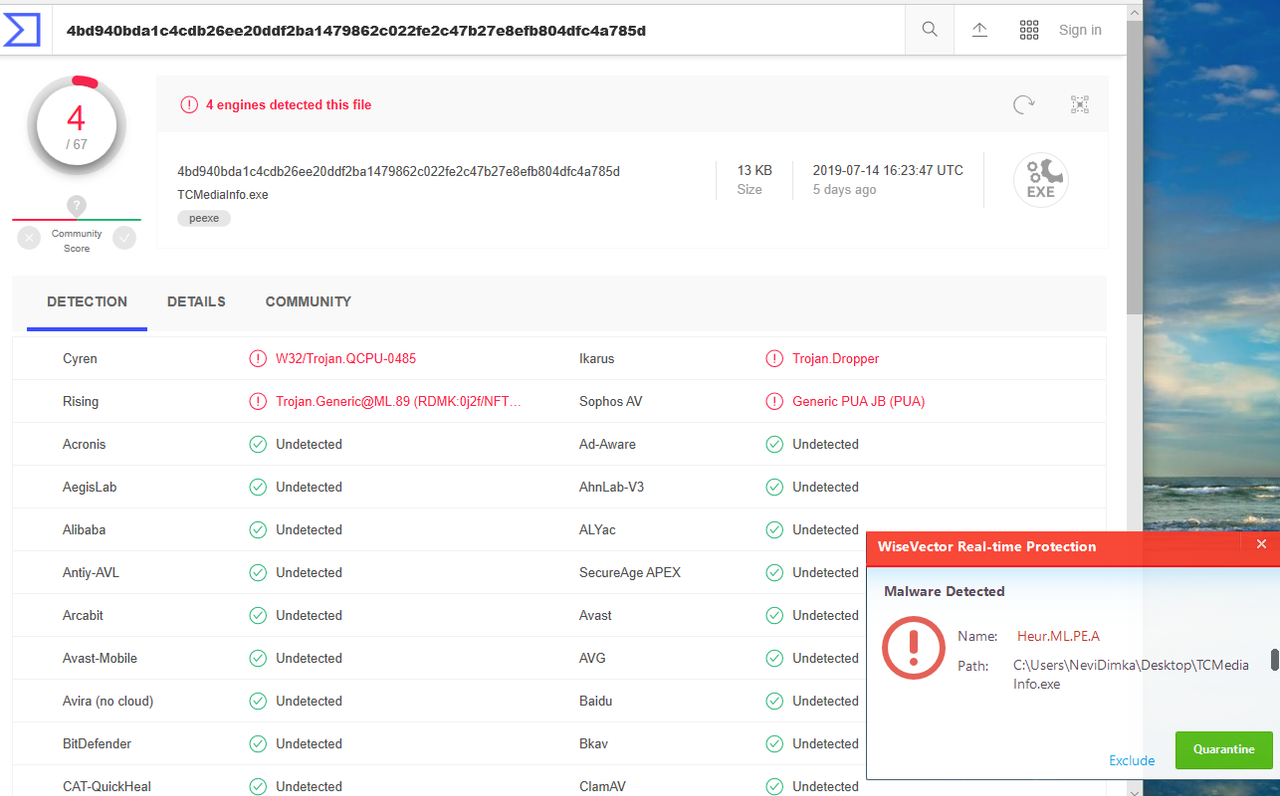The height and width of the screenshot is (796, 1280).
Task: Click the ClamAV engine name
Action: pyautogui.click(x=603, y=787)
